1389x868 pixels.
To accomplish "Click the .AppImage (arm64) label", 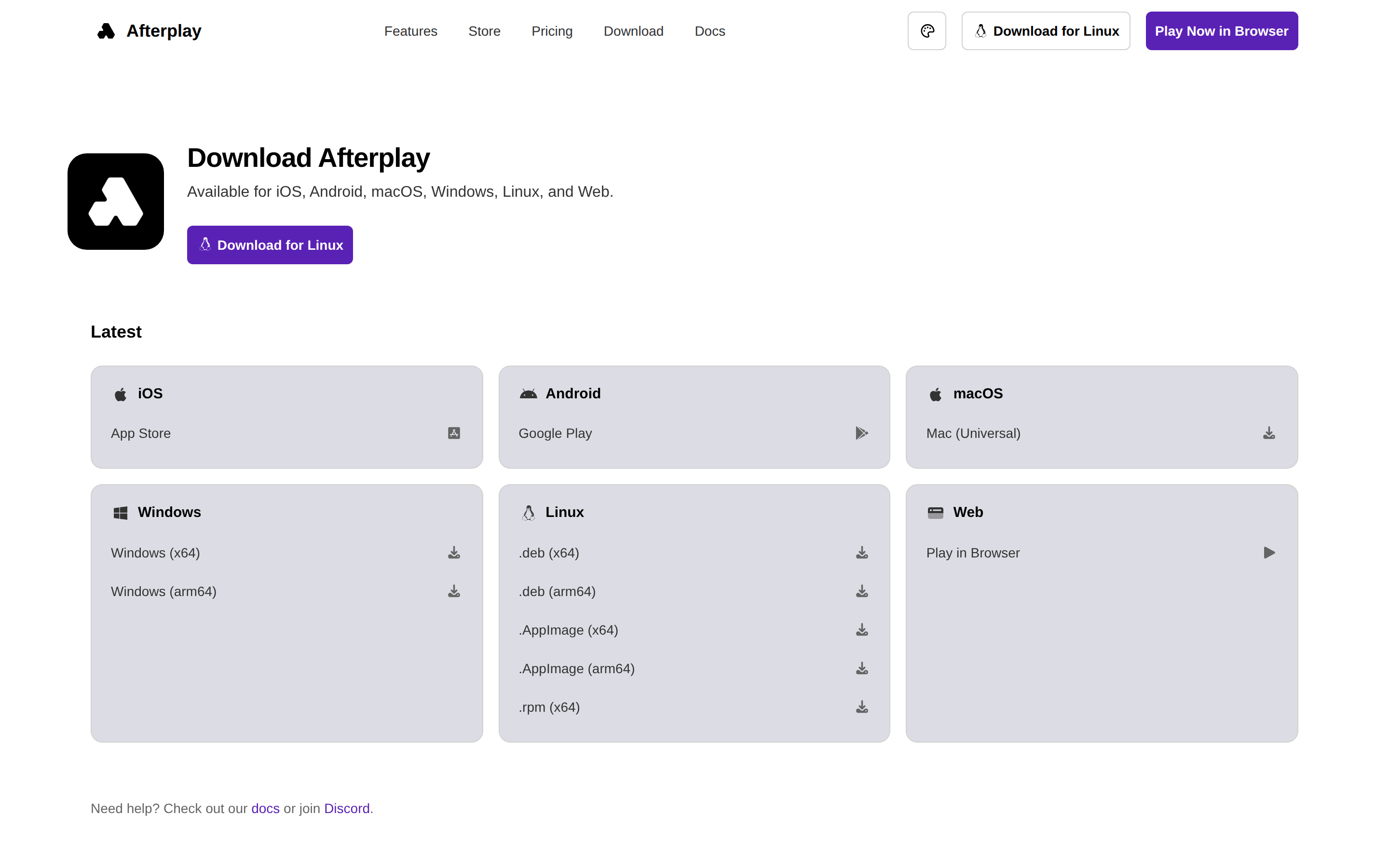I will coord(576,669).
